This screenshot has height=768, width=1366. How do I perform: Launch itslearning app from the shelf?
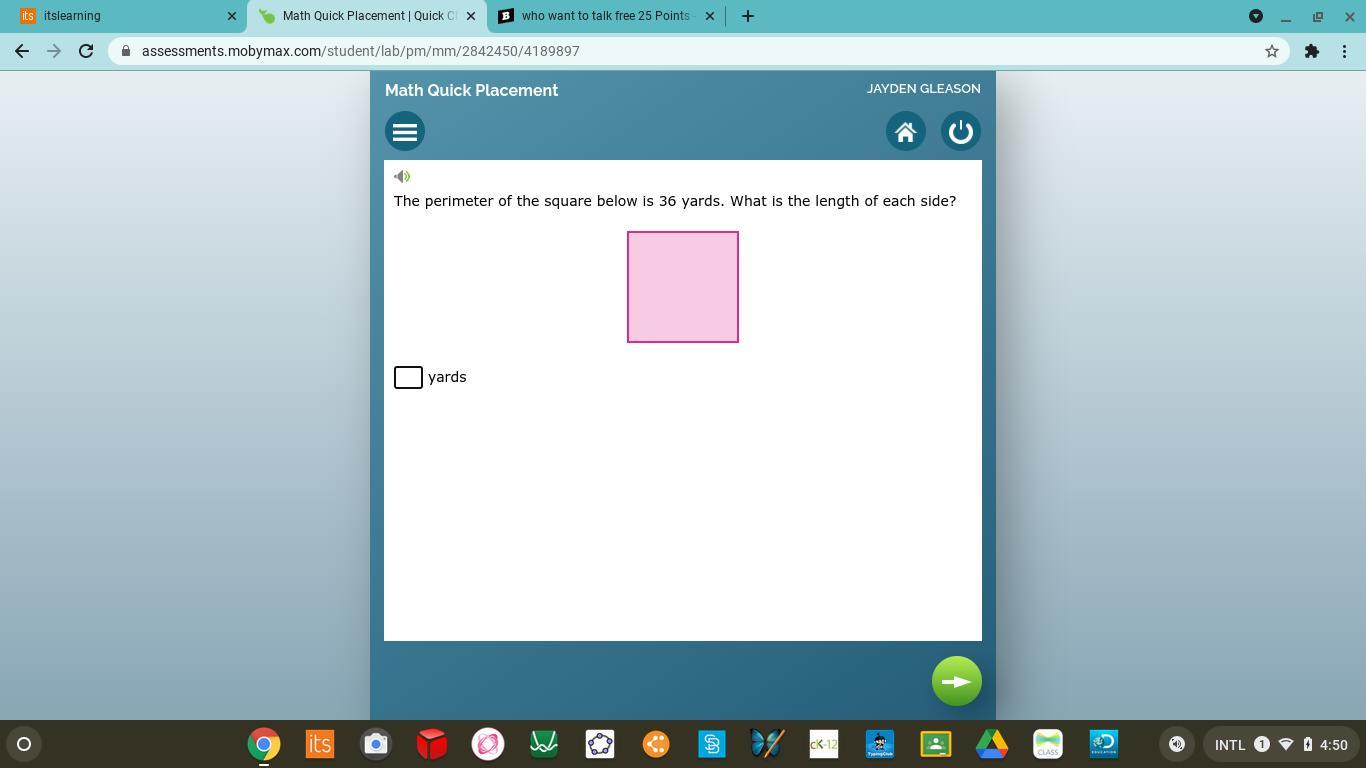coord(320,744)
